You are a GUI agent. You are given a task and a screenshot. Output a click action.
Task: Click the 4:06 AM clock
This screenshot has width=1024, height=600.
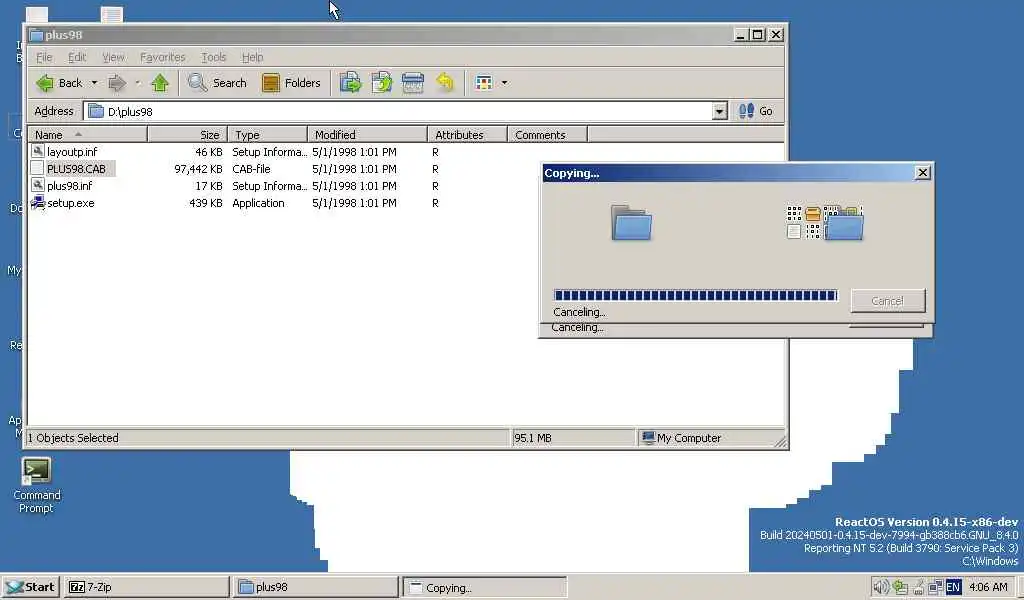(x=988, y=587)
